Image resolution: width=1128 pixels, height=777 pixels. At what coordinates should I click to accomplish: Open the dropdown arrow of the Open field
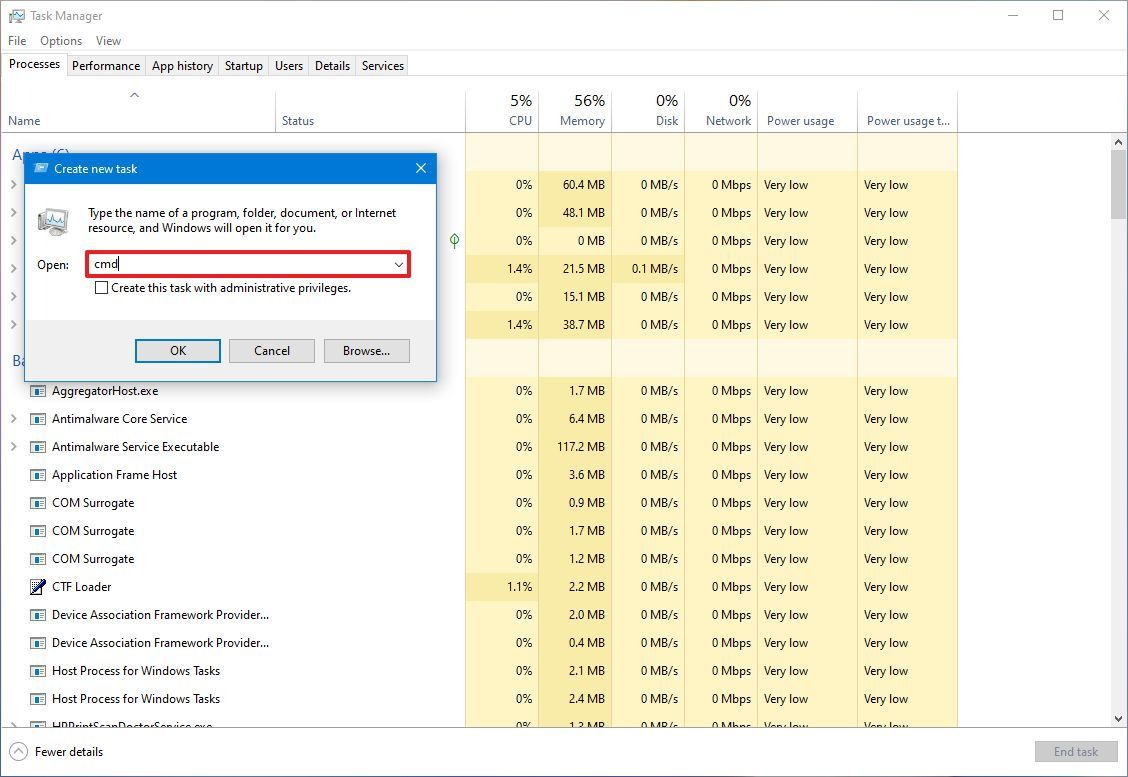[398, 264]
